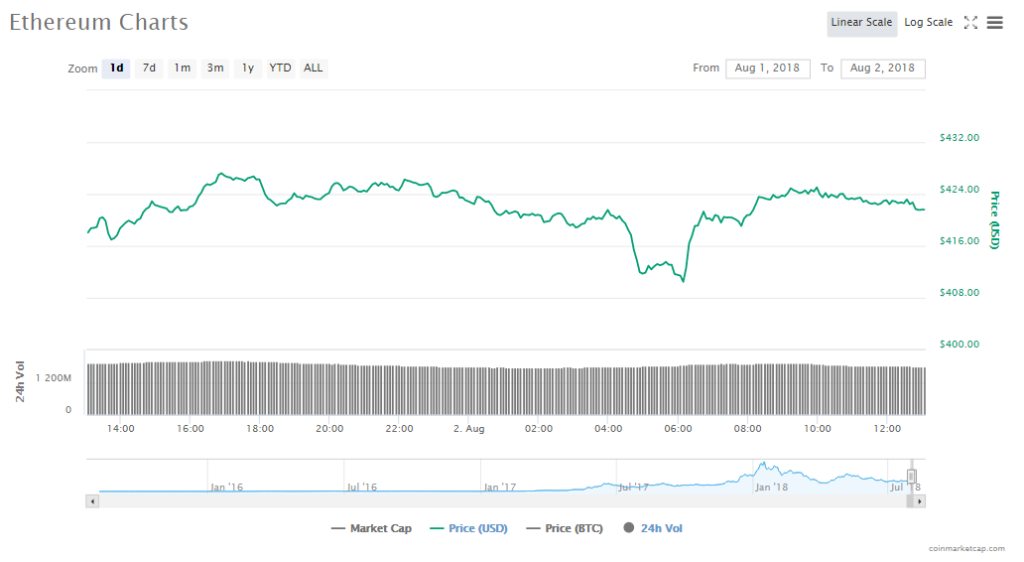1024x562 pixels.
Task: Edit the From date field
Action: [x=767, y=68]
